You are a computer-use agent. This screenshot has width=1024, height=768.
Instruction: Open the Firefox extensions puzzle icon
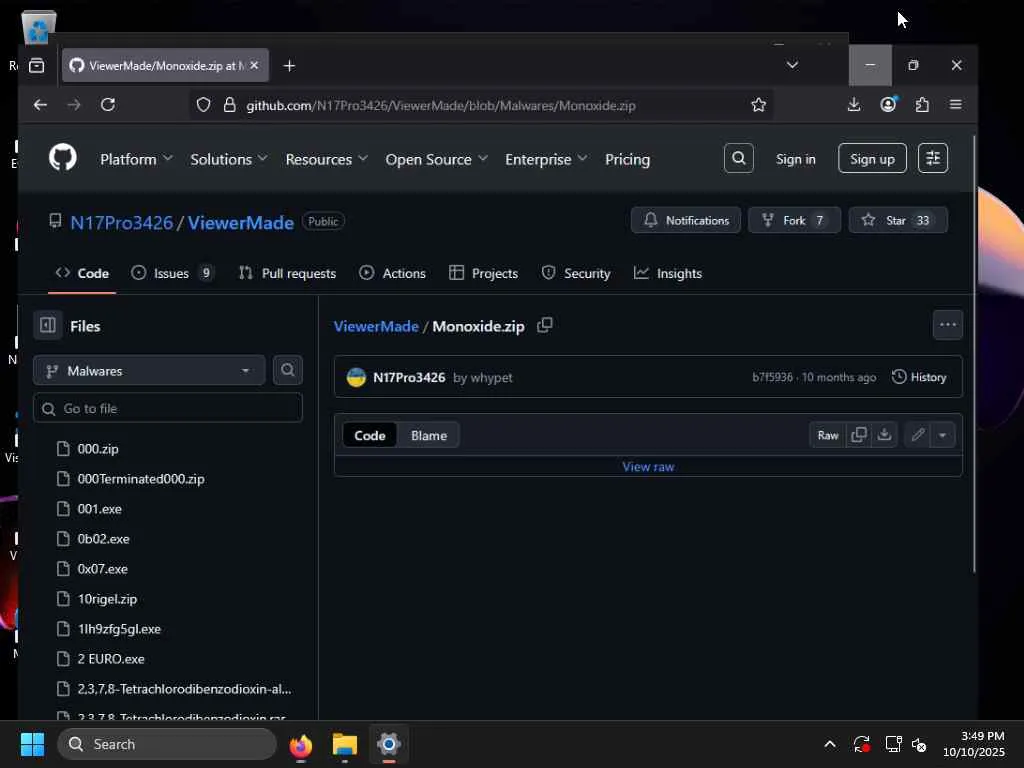[x=922, y=104]
